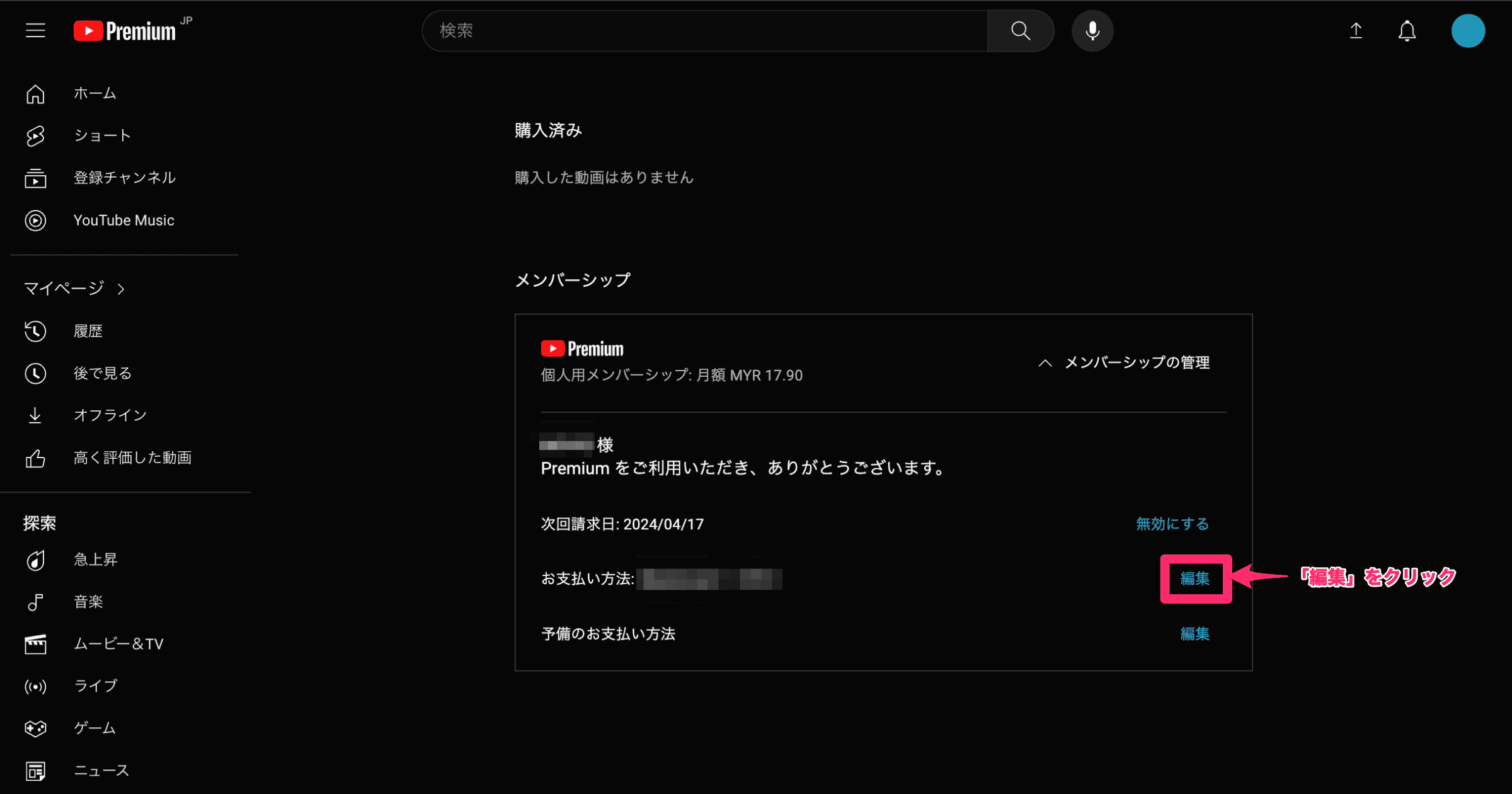Image resolution: width=1512 pixels, height=794 pixels.
Task: Focus the 検索 search input field
Action: [704, 30]
